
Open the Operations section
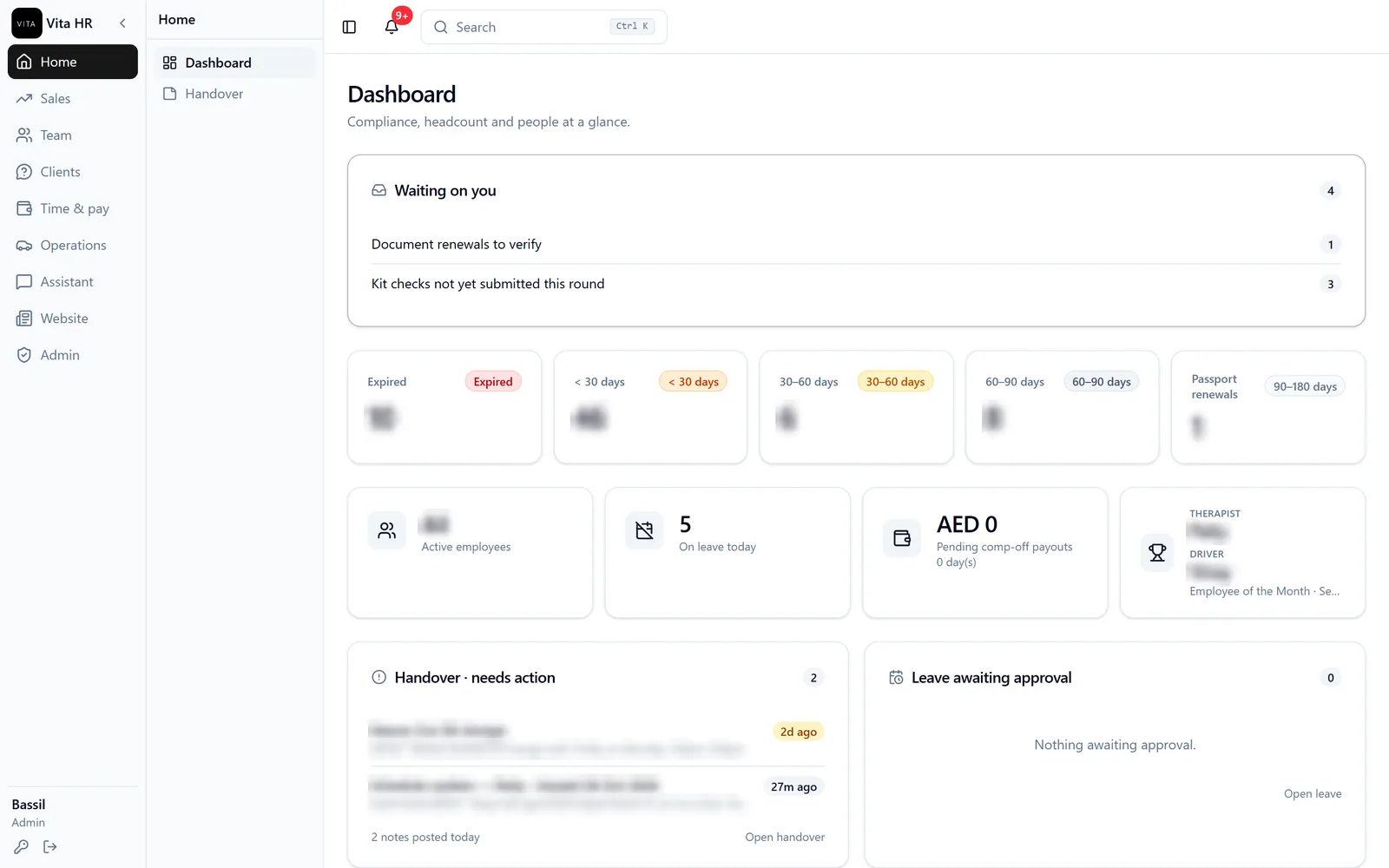point(73,245)
